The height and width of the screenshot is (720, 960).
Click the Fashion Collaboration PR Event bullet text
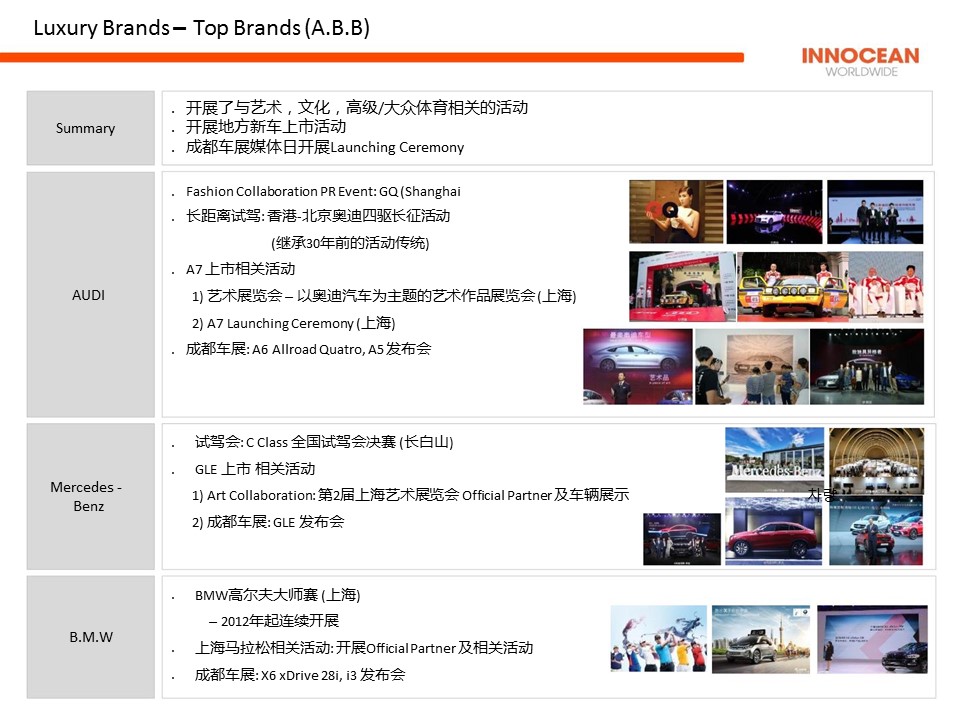coord(323,192)
